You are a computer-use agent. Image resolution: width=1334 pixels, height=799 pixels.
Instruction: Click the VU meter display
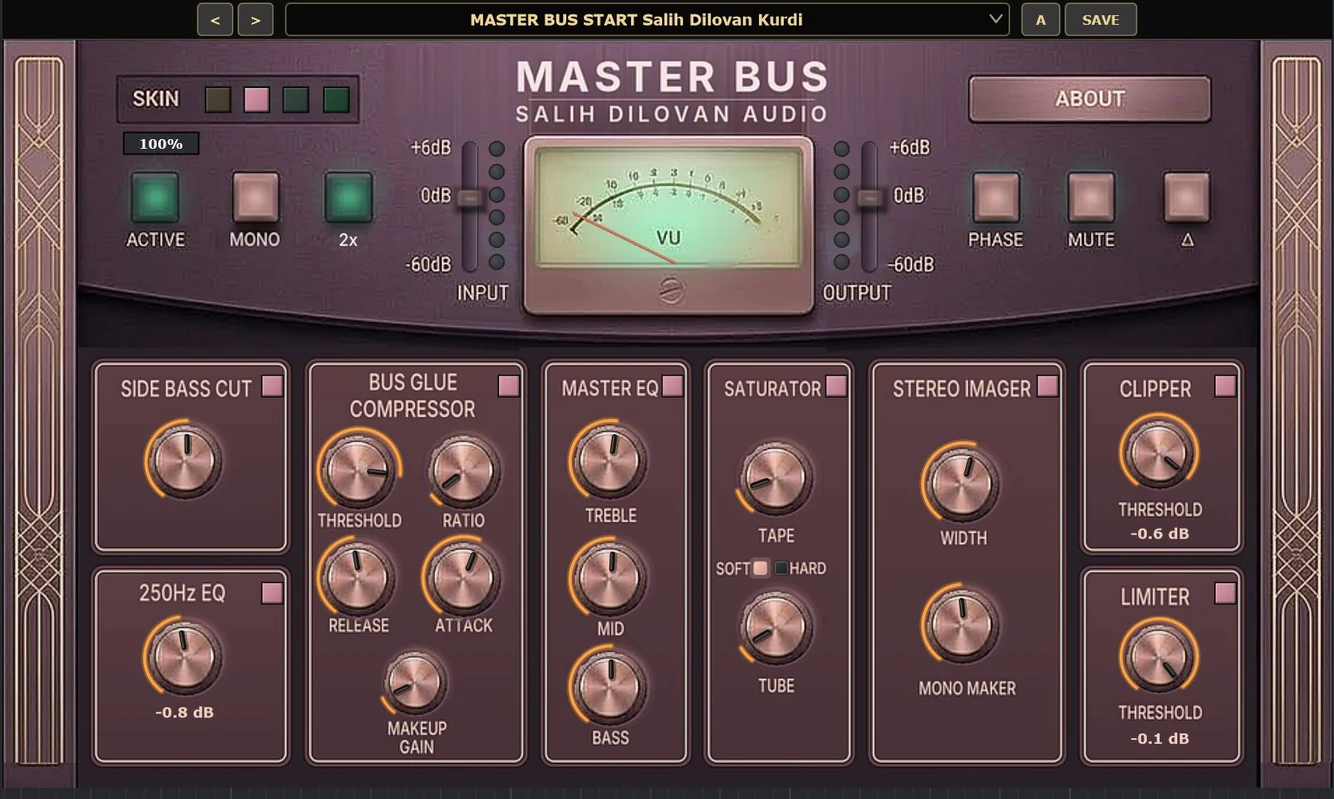coord(669,207)
